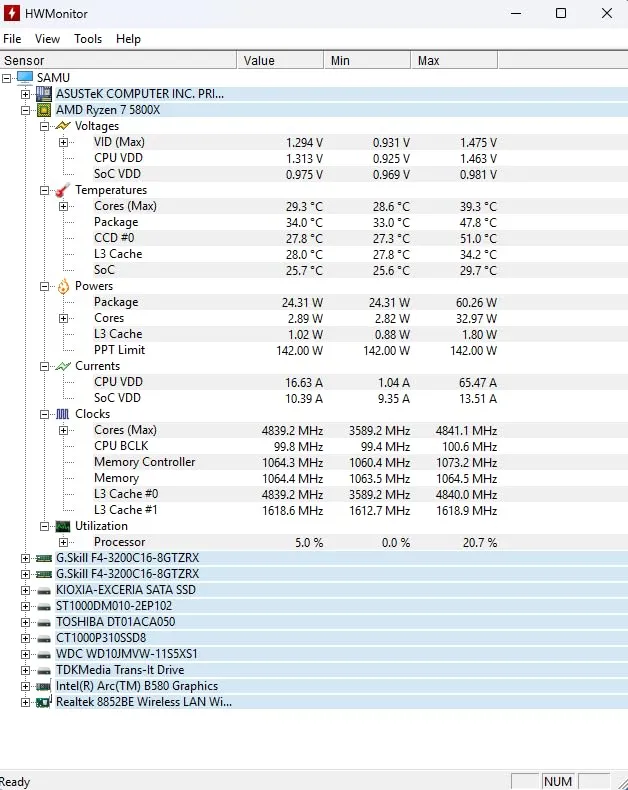Click the 4839.2 MHz Cores (Max) value
This screenshot has height=790, width=628.
click(292, 431)
